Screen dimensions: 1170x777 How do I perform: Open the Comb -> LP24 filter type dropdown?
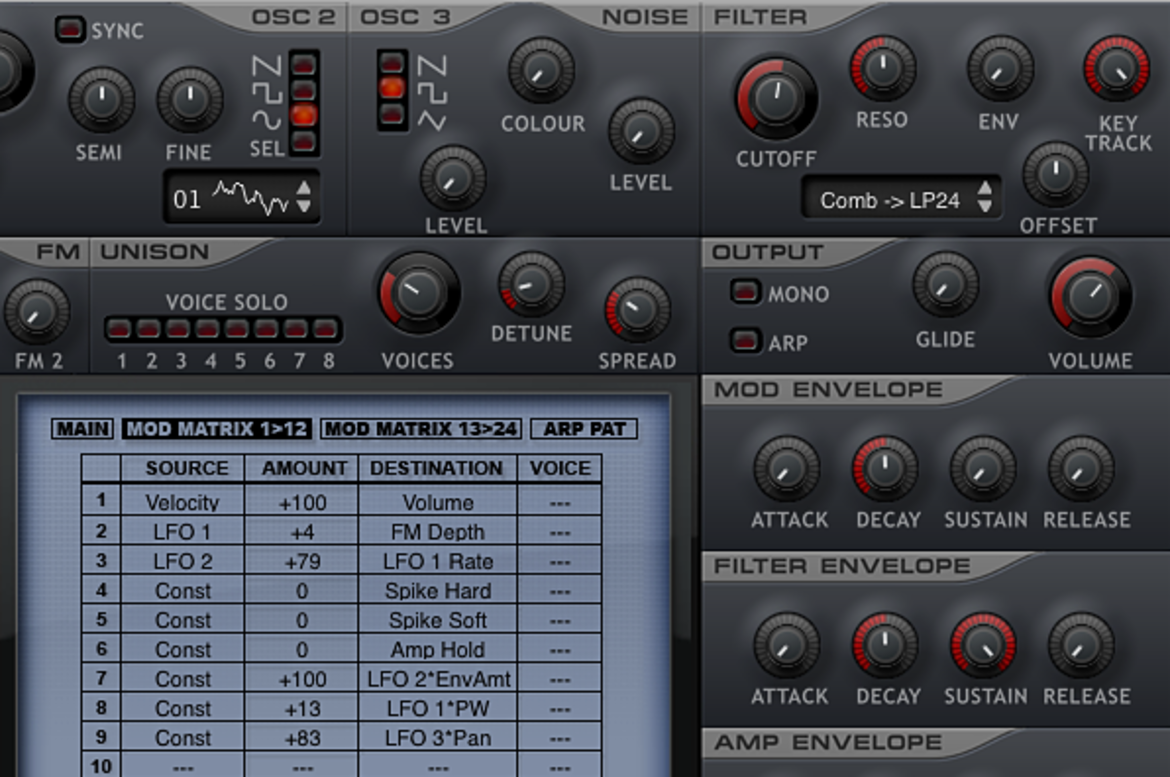(901, 198)
